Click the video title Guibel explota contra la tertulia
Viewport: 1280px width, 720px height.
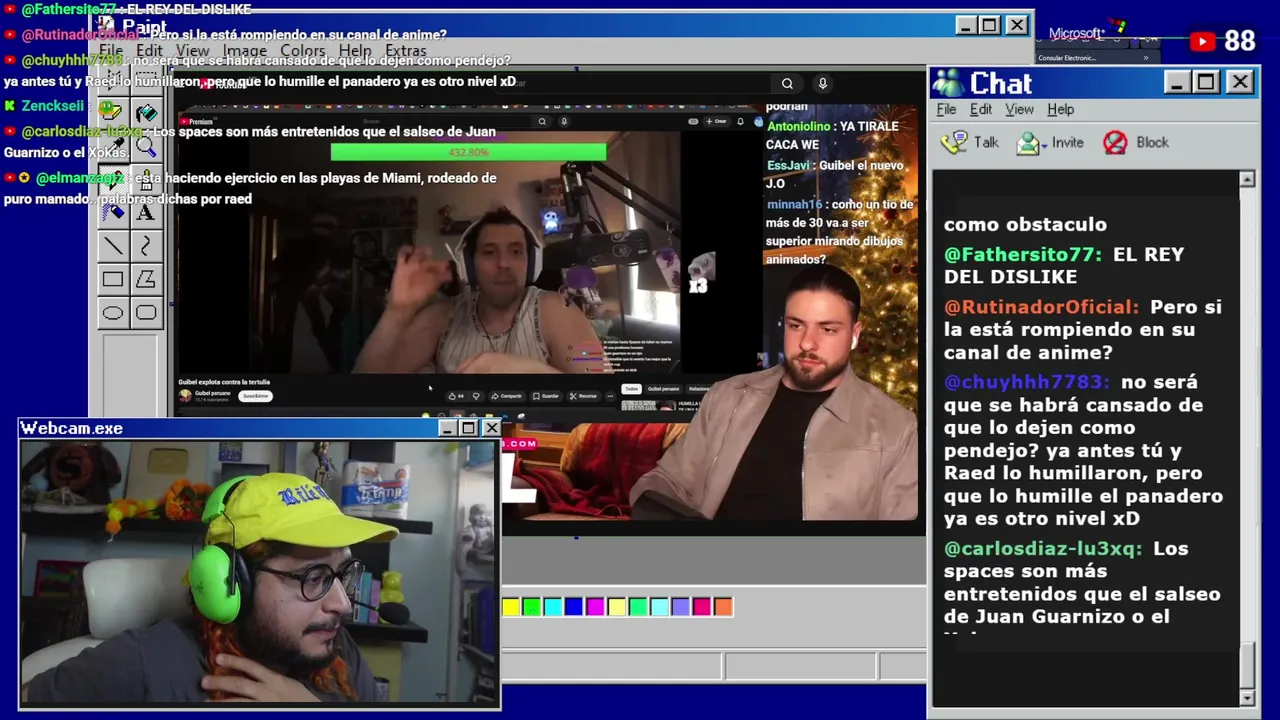[224, 382]
